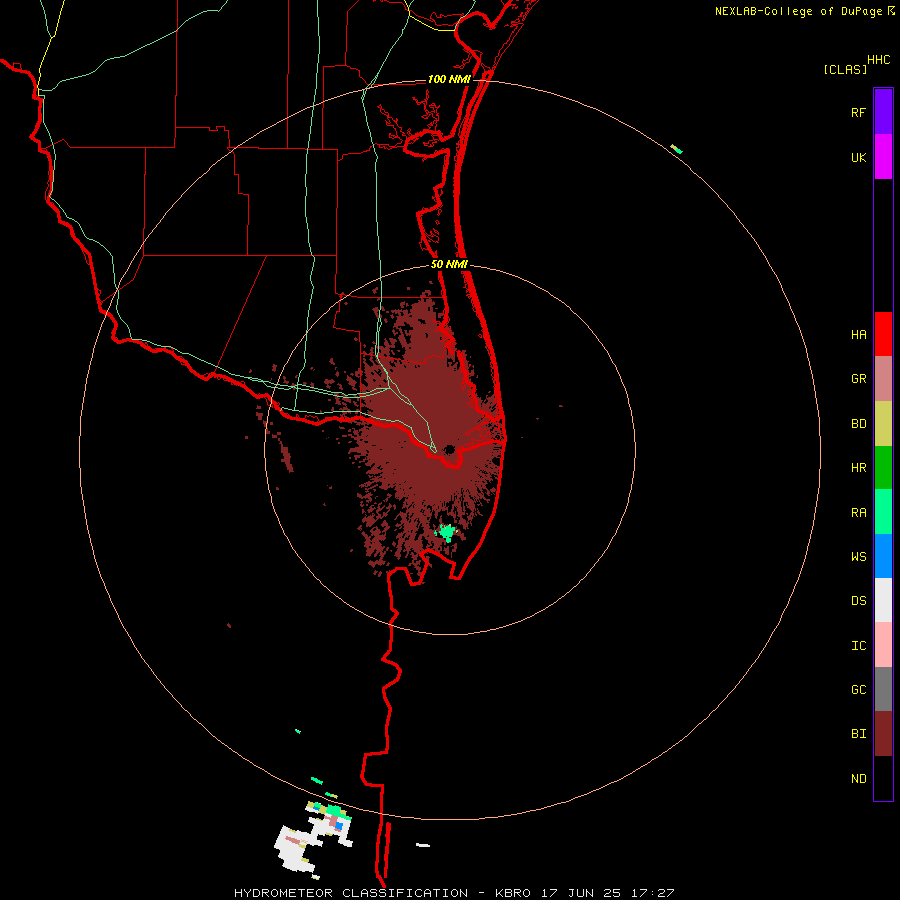Click the black radar site dot
Image resolution: width=900 pixels, height=900 pixels.
pyautogui.click(x=449, y=449)
